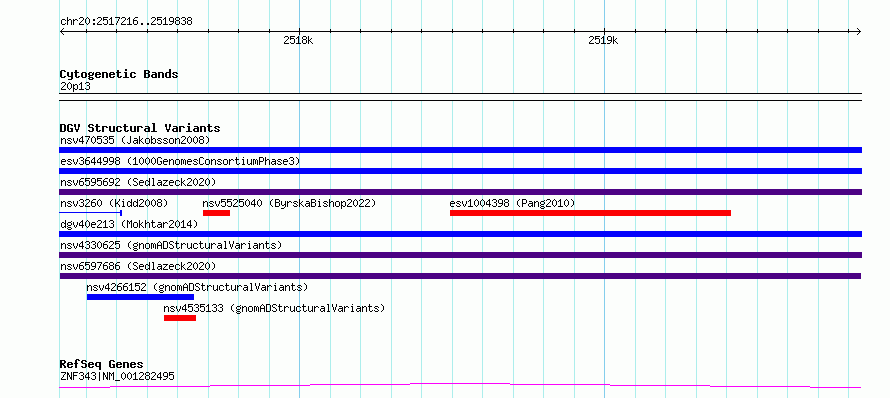The width and height of the screenshot is (890, 398).
Task: Click nsv4266152 (gnomADStructuralVariants) label
Action: (198, 287)
